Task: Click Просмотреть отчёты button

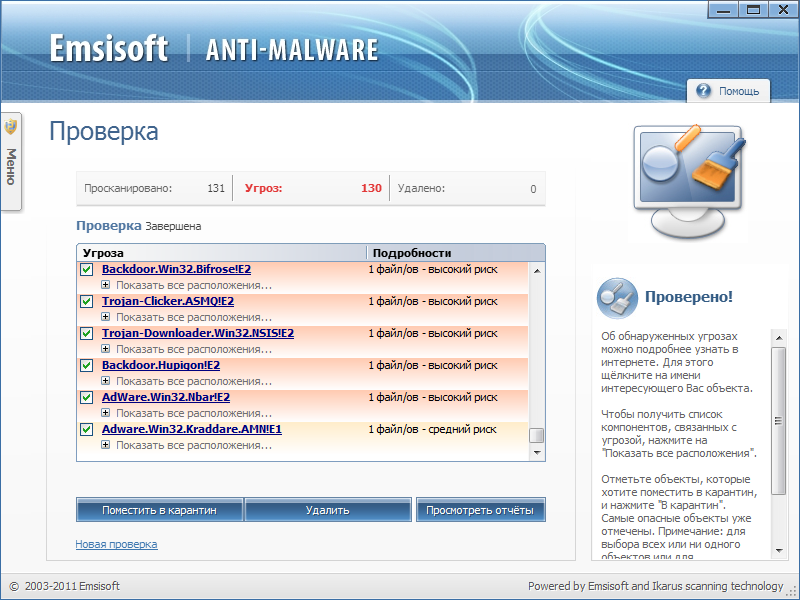Action: (480, 510)
